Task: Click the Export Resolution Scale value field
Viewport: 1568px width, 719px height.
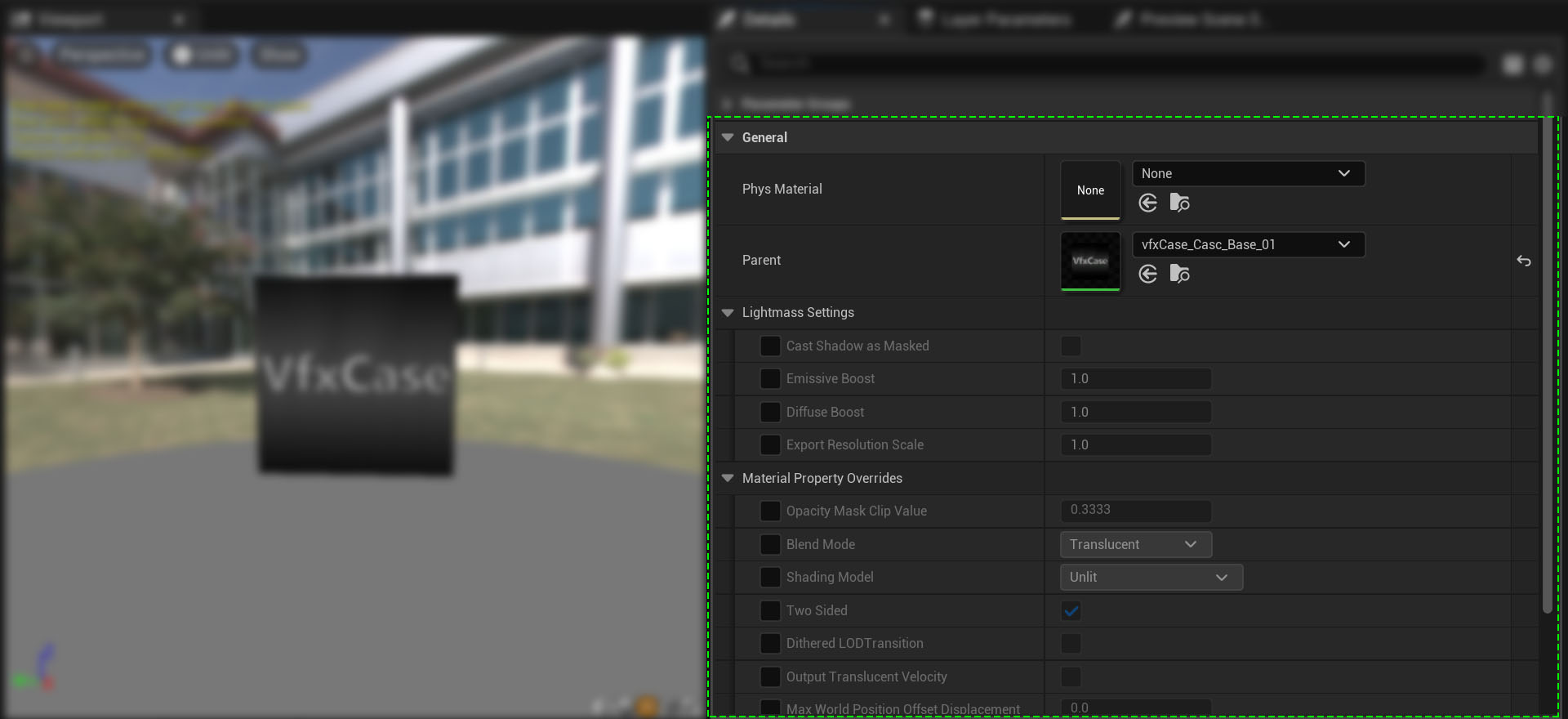Action: (1135, 444)
